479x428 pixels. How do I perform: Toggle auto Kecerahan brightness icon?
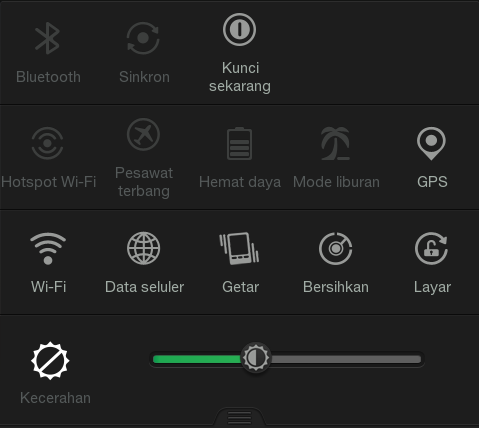pyautogui.click(x=50, y=361)
